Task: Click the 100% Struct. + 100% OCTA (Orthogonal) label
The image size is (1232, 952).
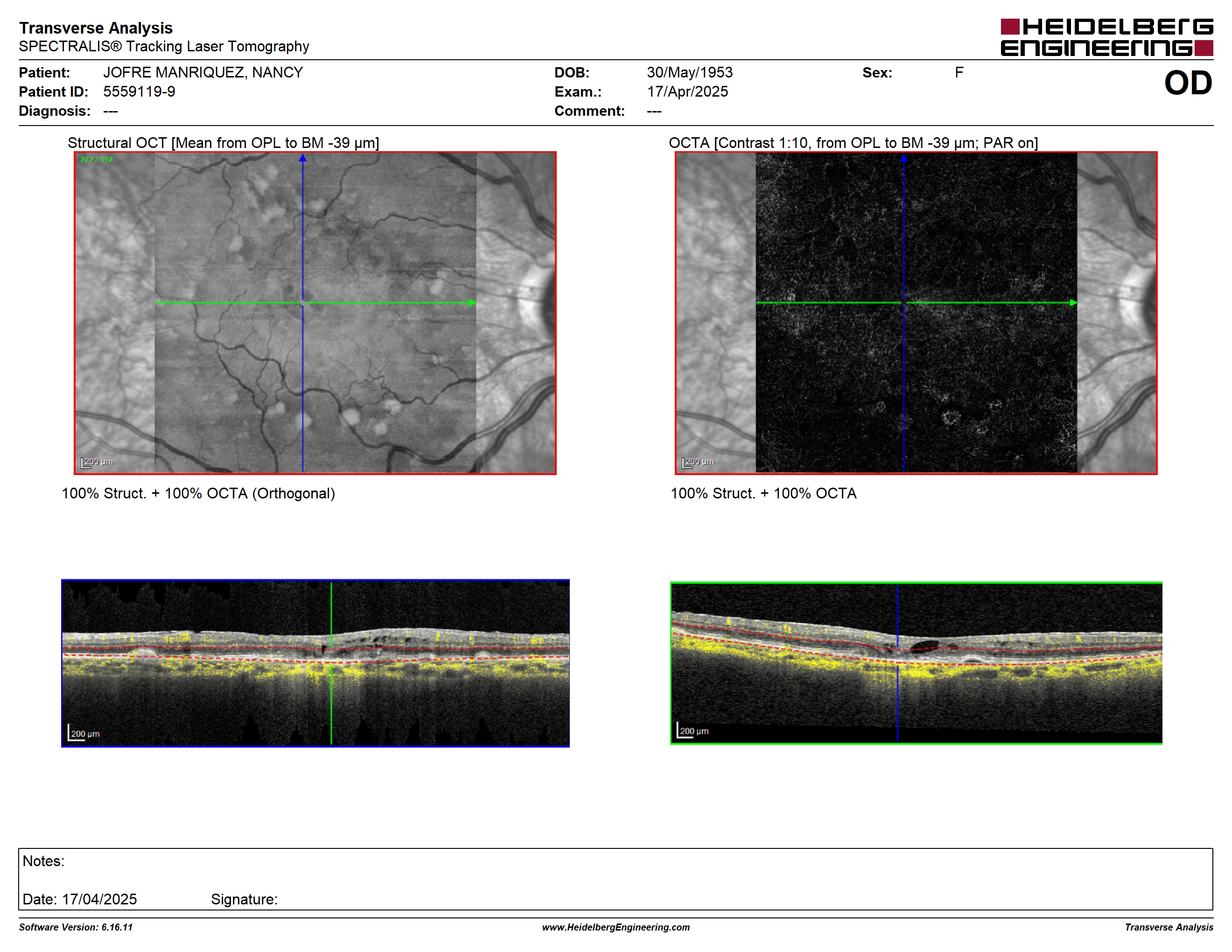Action: click(198, 493)
